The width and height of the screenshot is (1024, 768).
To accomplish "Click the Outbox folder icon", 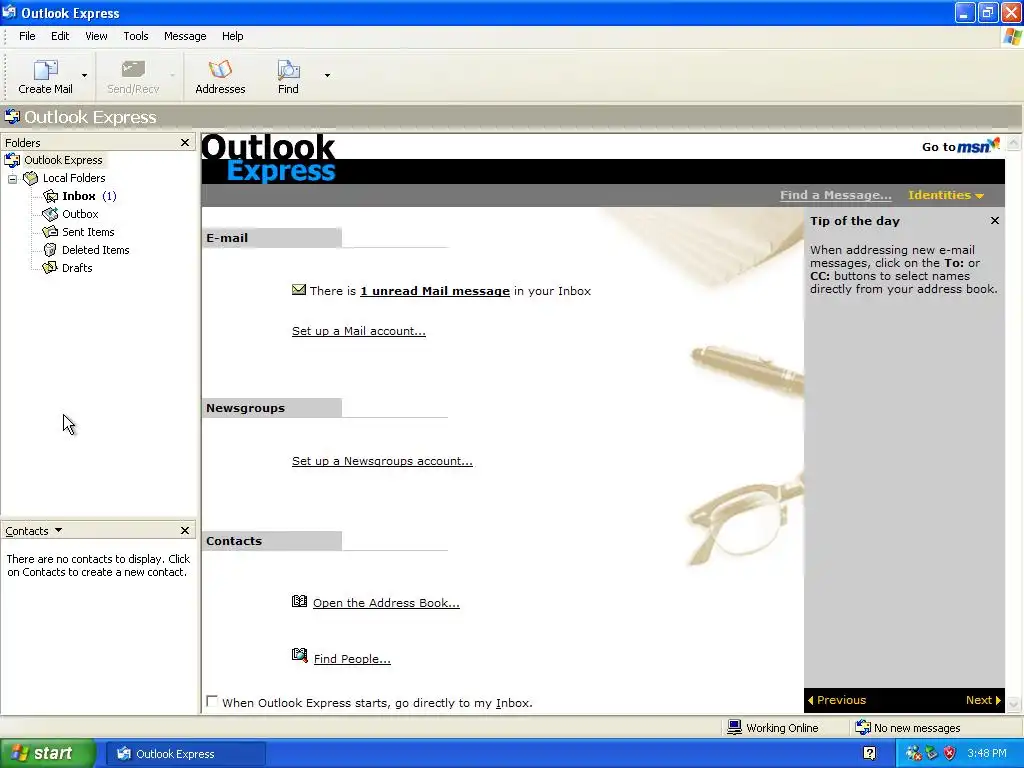I will 50,214.
